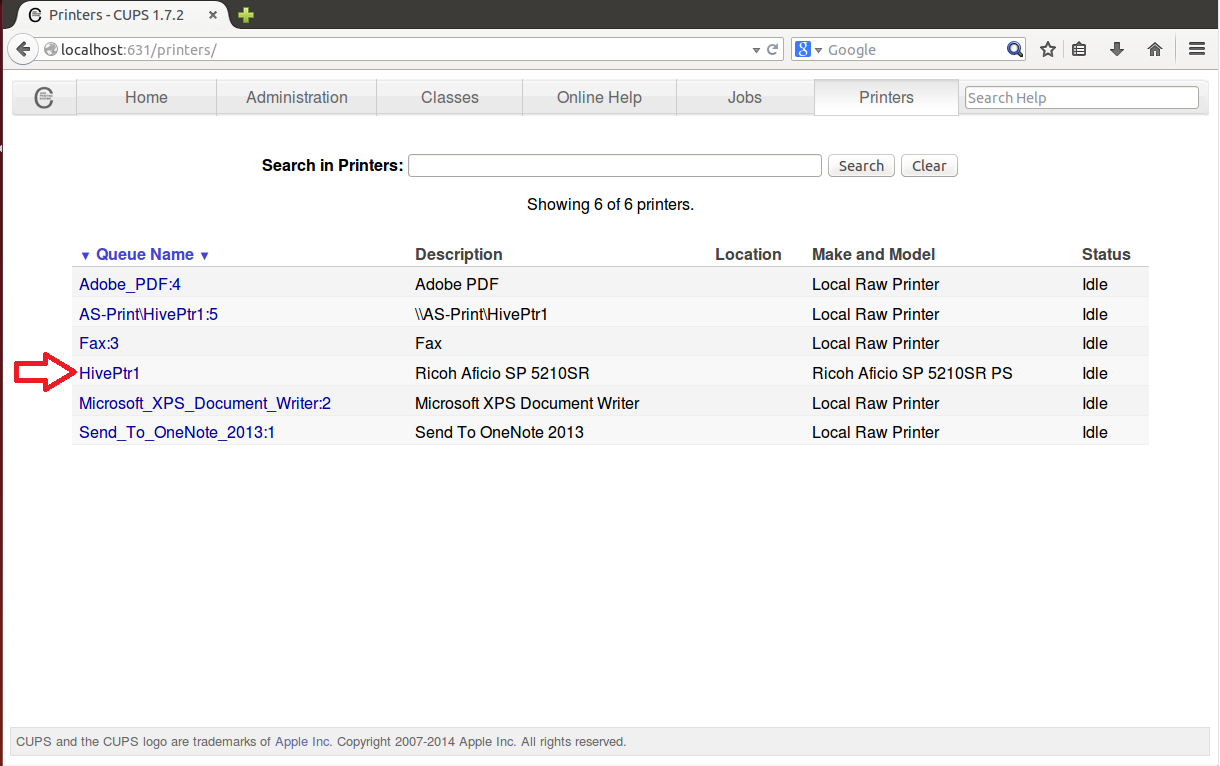
Task: Open the search engine selector dropdown
Action: tap(808, 49)
